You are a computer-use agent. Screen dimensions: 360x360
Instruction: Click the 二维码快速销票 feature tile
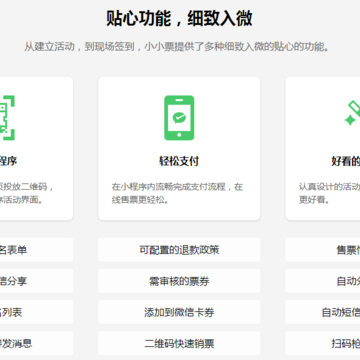click(x=179, y=343)
